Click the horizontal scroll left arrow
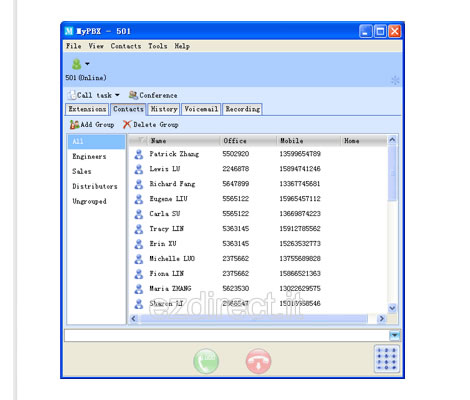Screen dimensions: 470x400 point(134,319)
